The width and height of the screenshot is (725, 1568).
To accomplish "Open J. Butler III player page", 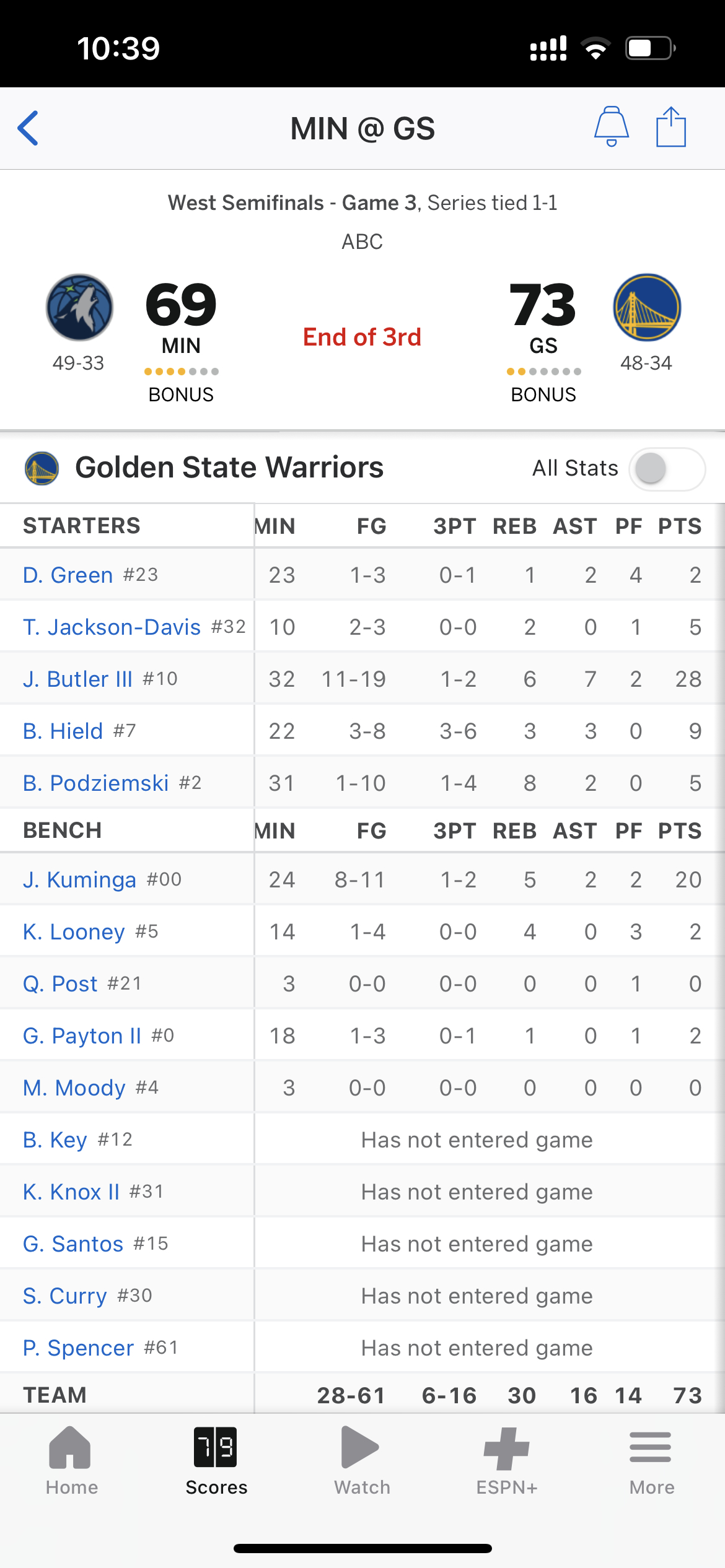I will (77, 679).
